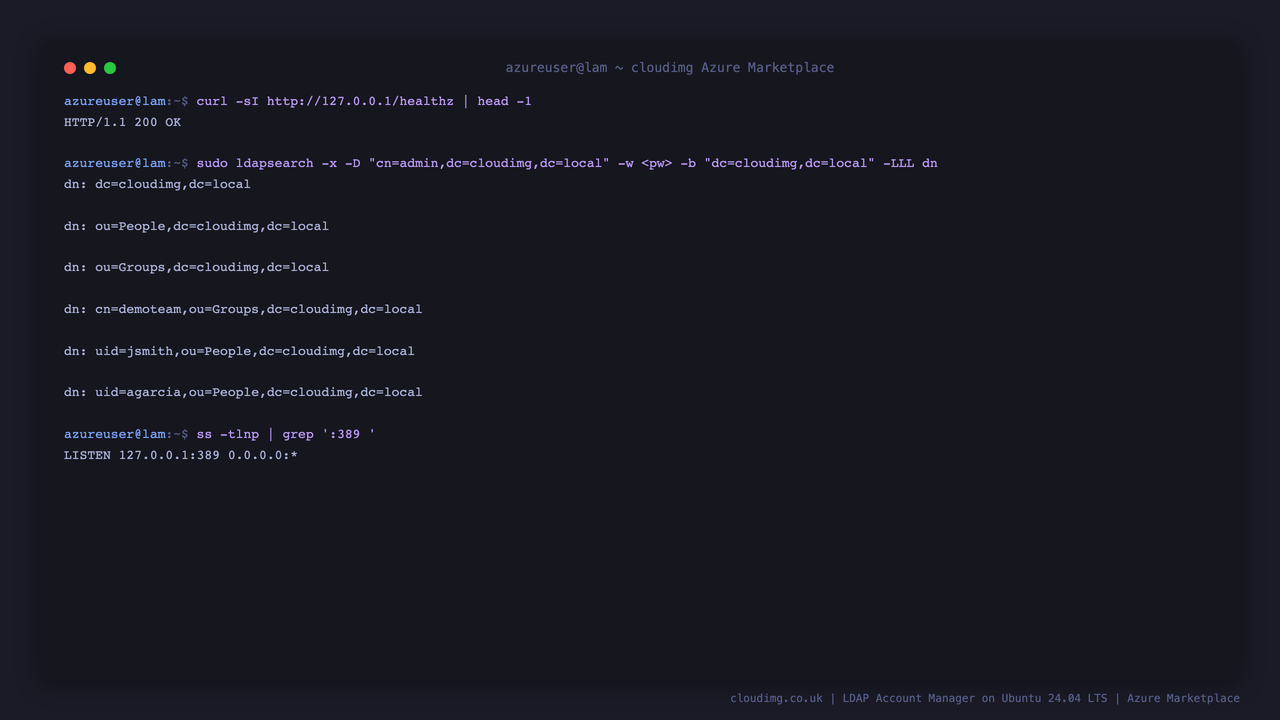Click the 'curl -sI http://127.0.0.1/healthz' command line
Viewport: 1280px width, 720px height.
pyautogui.click(x=298, y=101)
